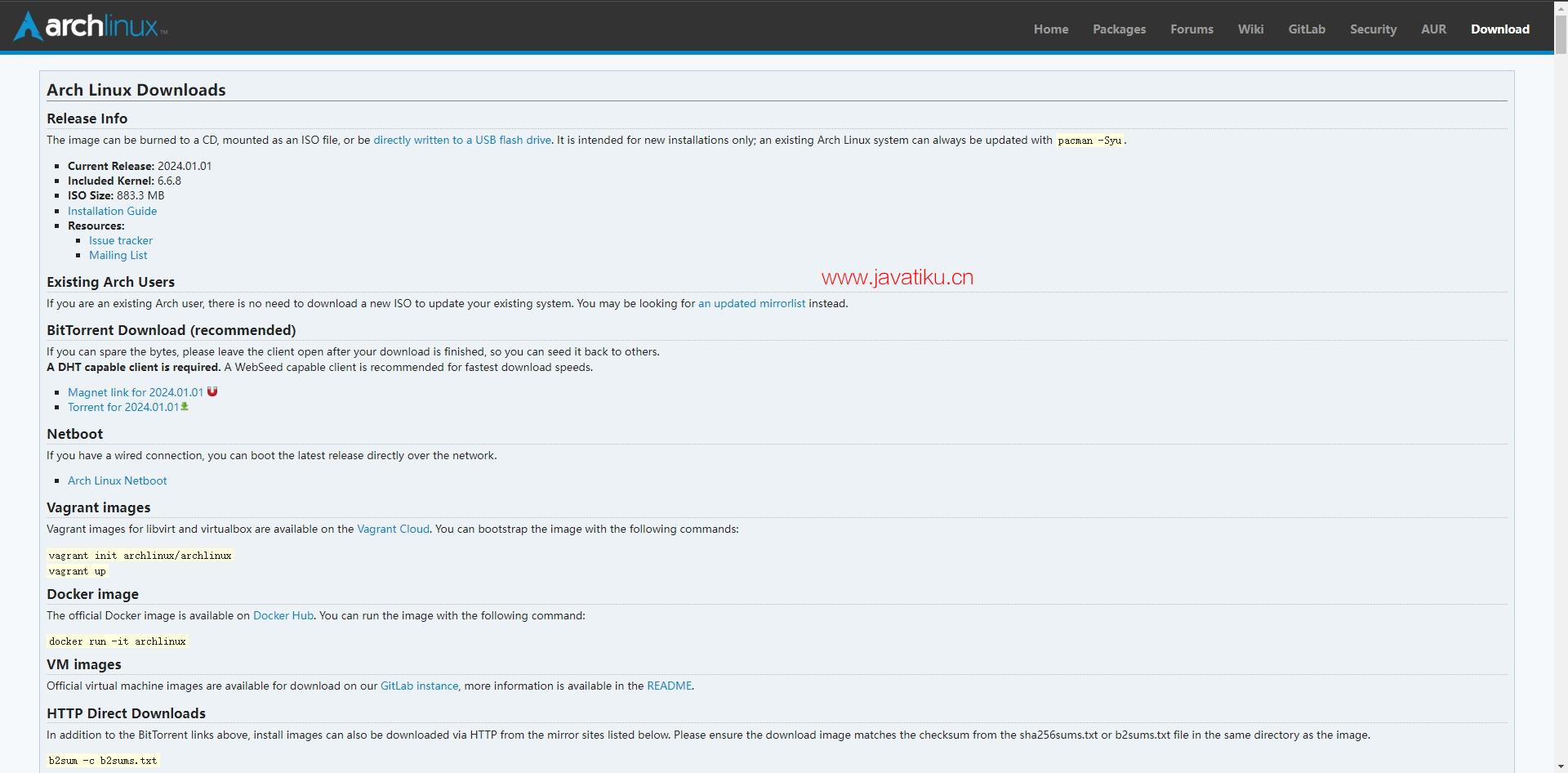Select the Download nav item
Screen dimensions: 1568x773
1500,29
